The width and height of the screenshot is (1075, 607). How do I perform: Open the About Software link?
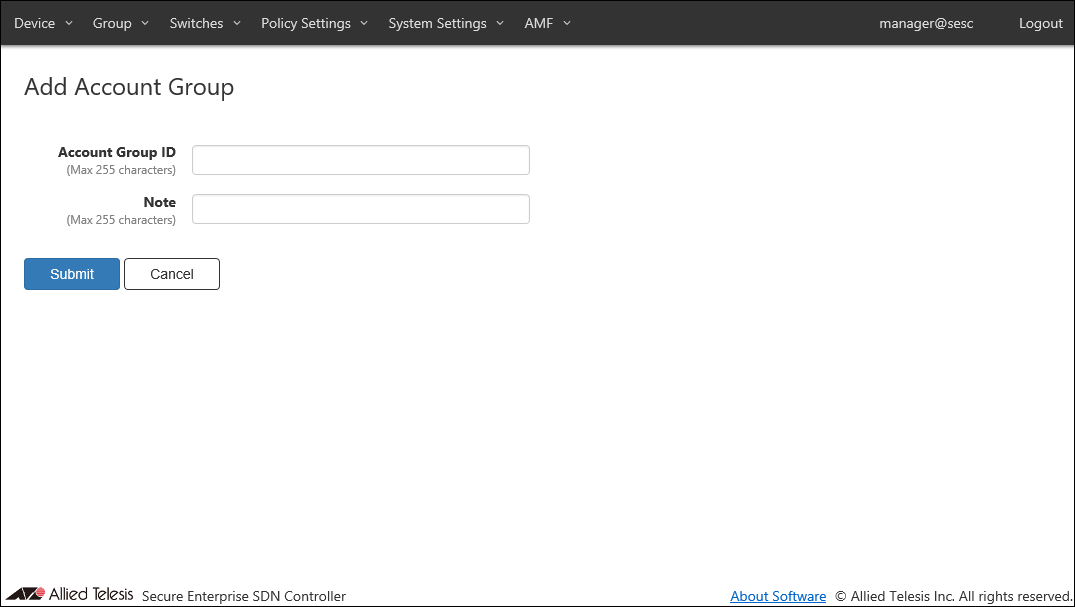778,596
